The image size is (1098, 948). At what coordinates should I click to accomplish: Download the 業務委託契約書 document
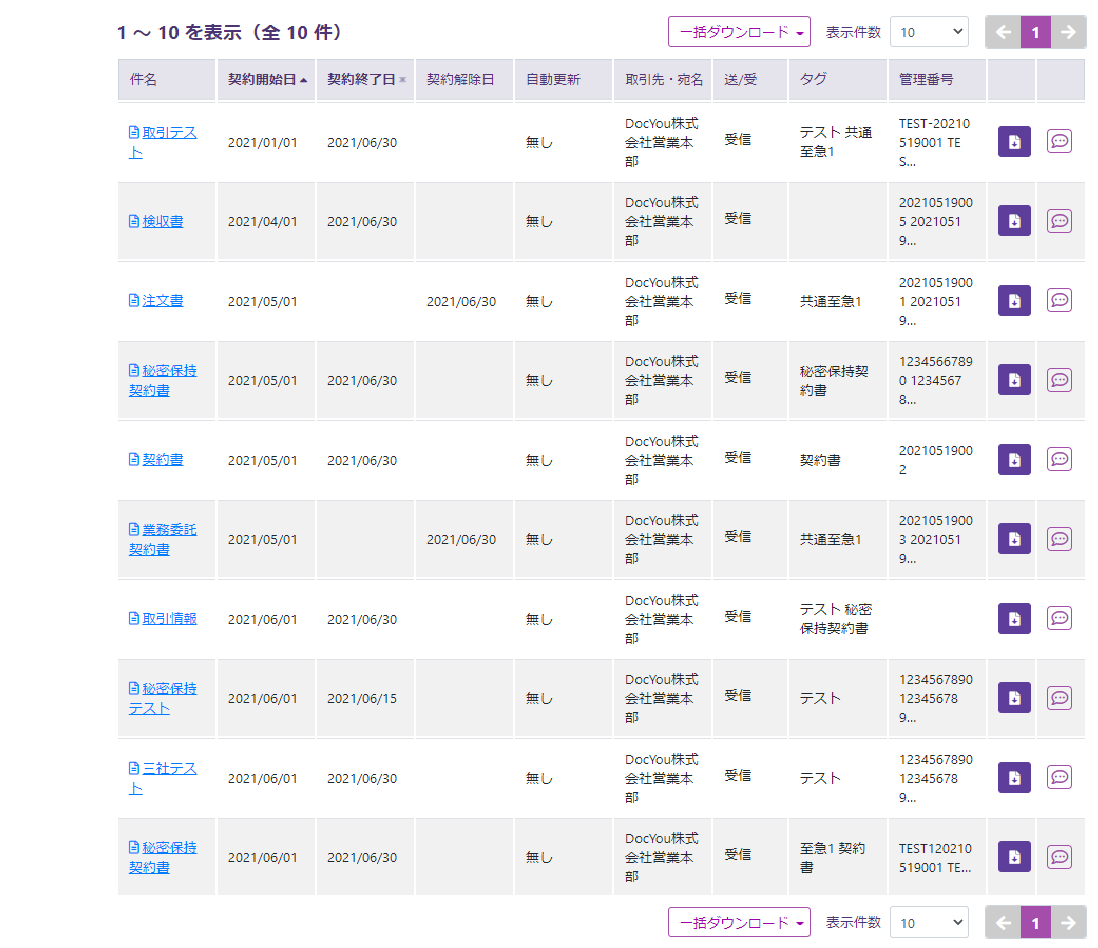pyautogui.click(x=1014, y=539)
